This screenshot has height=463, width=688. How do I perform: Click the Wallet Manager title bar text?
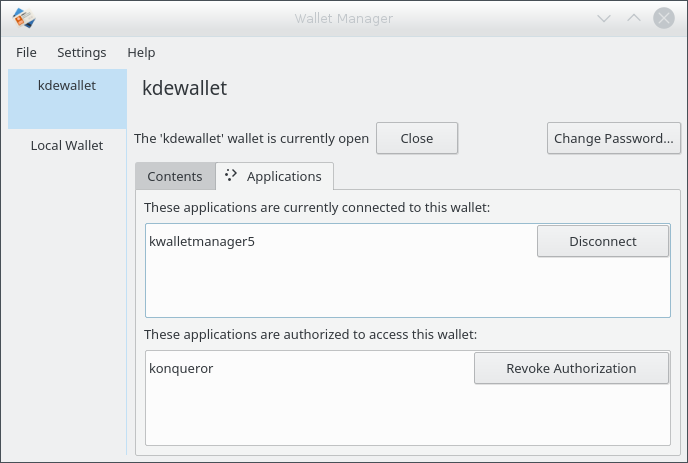343,18
